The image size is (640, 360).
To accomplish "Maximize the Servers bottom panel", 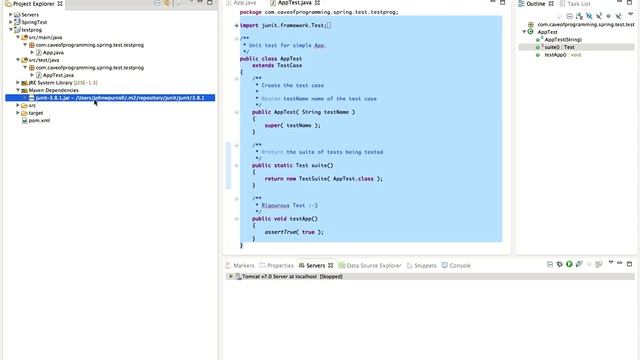I will click(x=629, y=264).
